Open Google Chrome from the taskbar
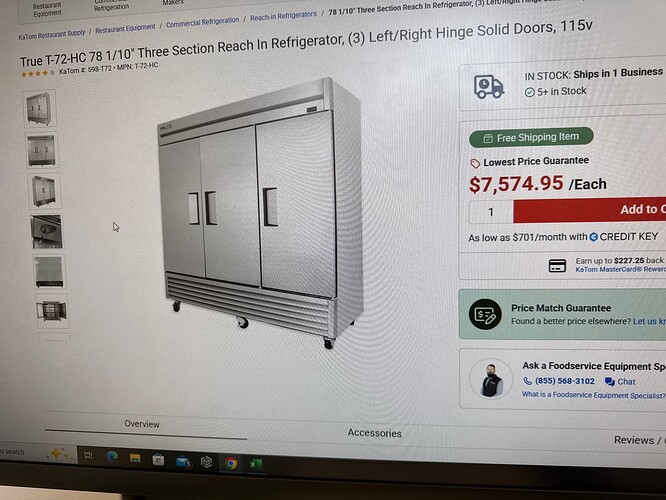This screenshot has height=500, width=666. point(231,463)
